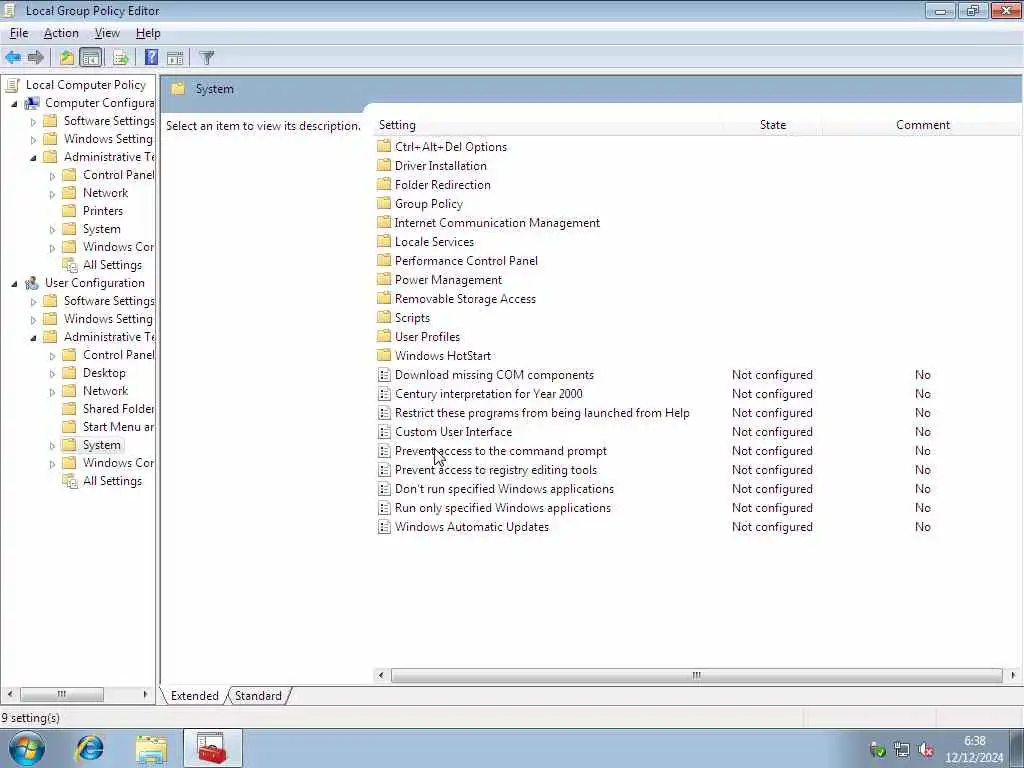Select Restrict these programs launched from Help
The image size is (1024, 768).
point(542,413)
